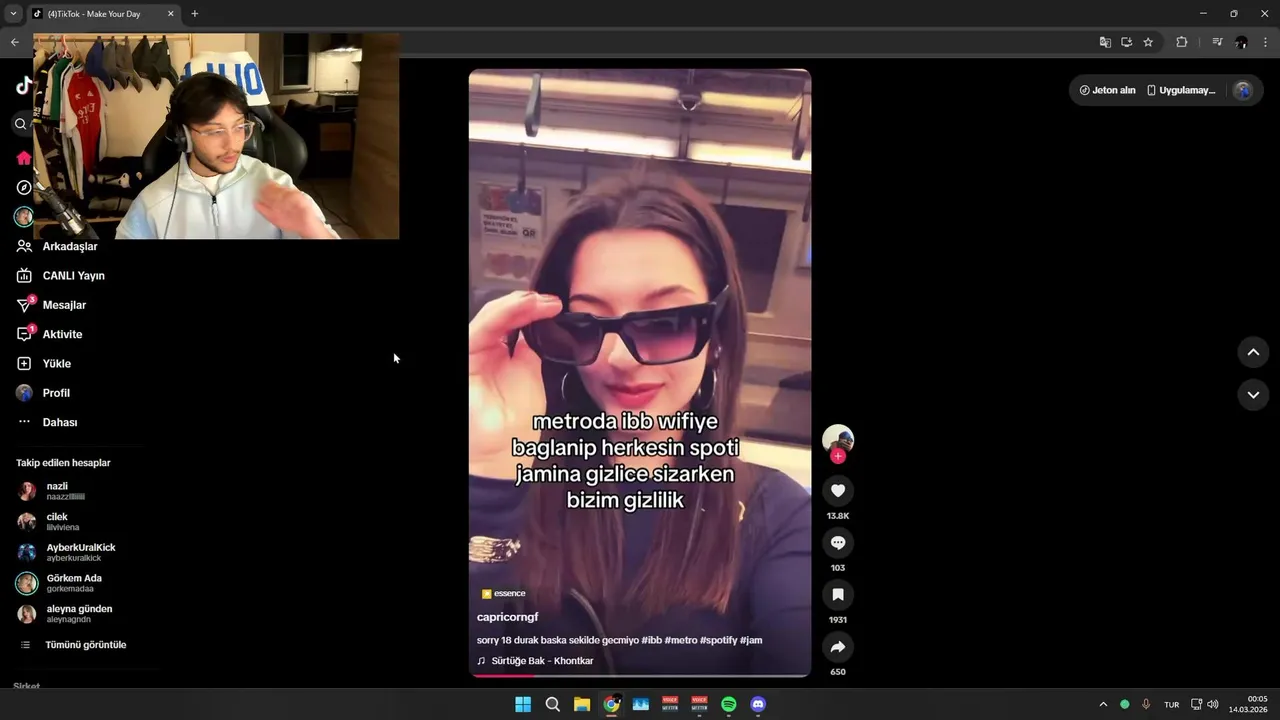Click the Jeton alın button
The width and height of the screenshot is (1280, 720).
point(1108,90)
